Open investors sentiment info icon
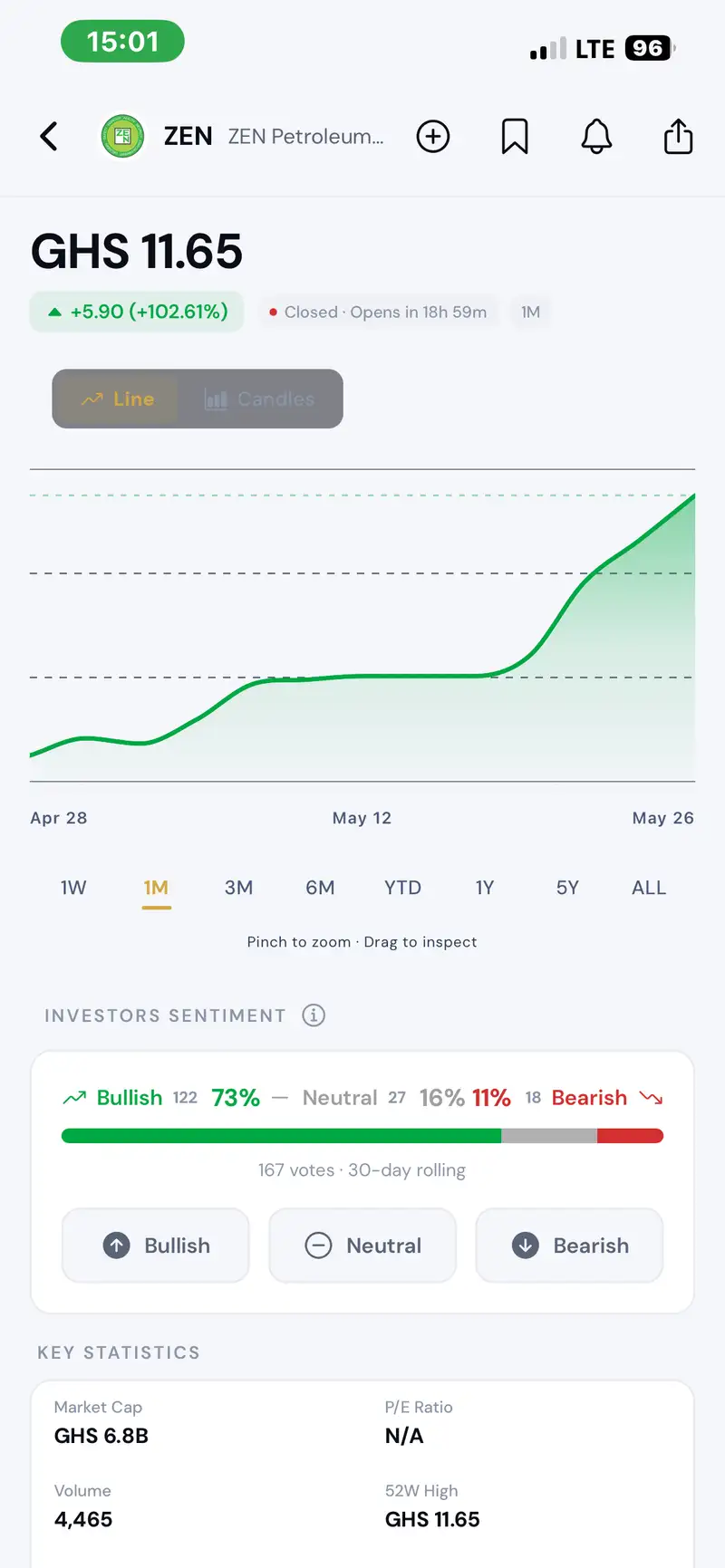 (x=314, y=1015)
